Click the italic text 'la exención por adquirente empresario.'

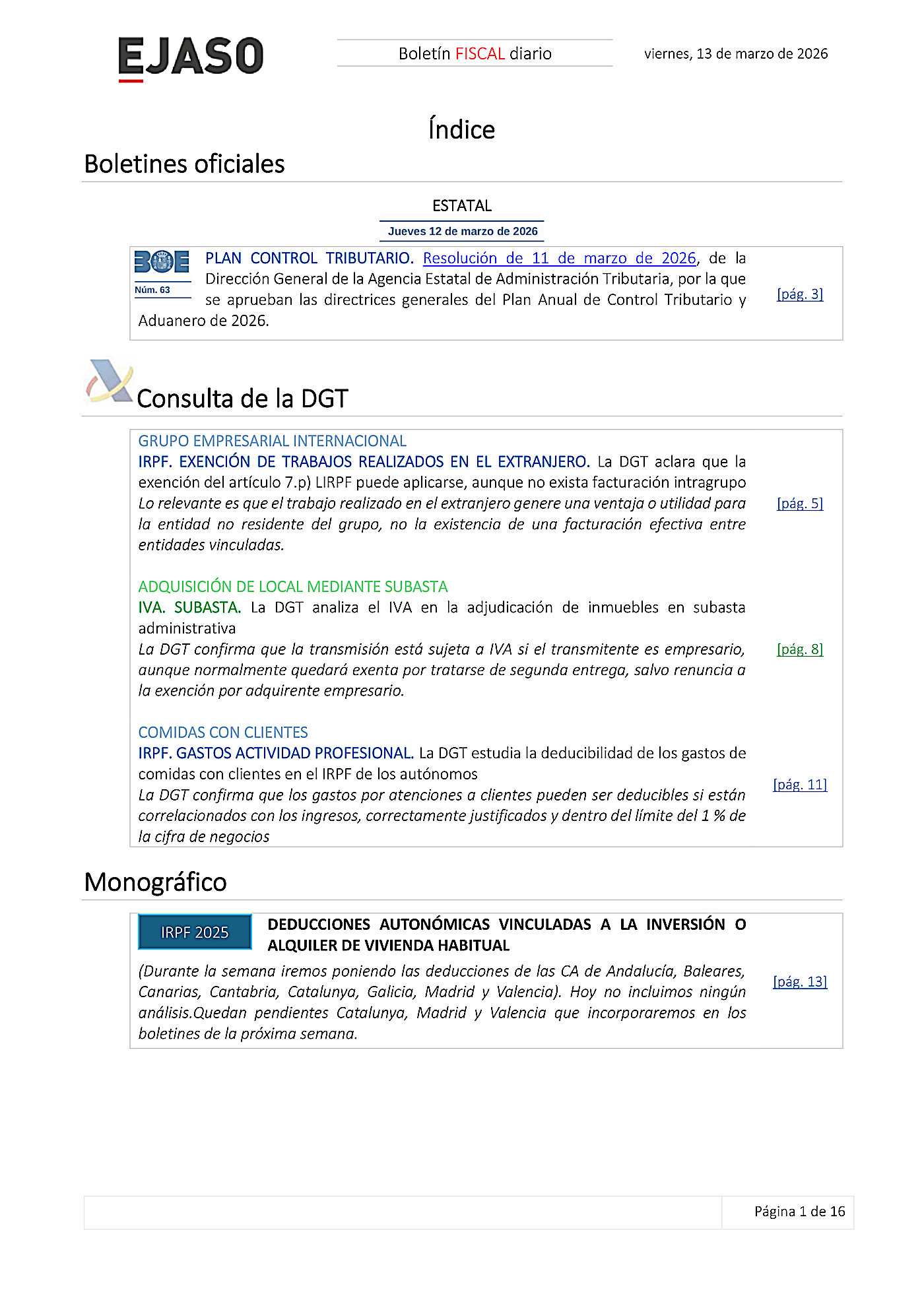(271, 691)
